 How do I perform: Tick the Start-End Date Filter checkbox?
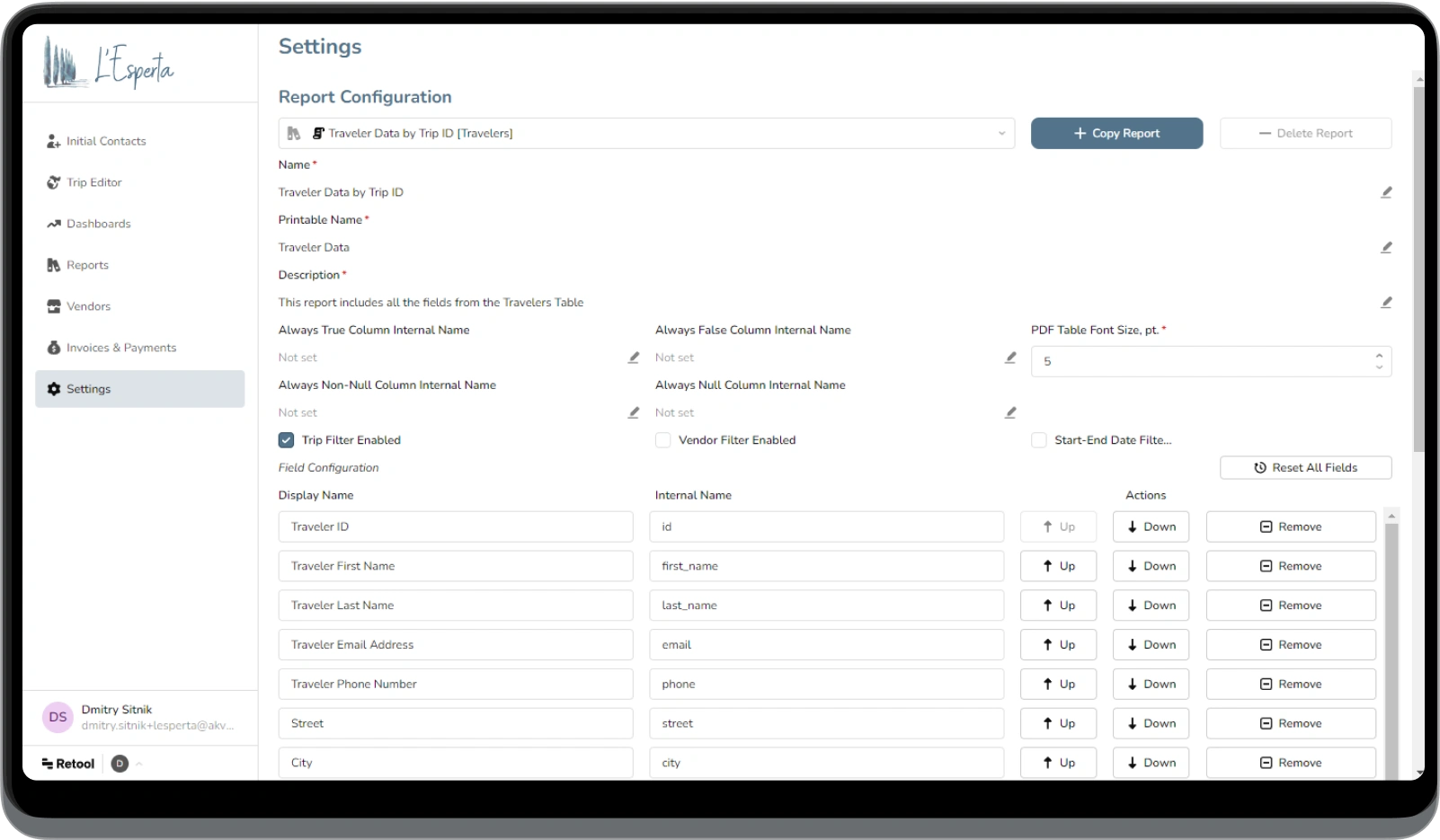(1039, 440)
